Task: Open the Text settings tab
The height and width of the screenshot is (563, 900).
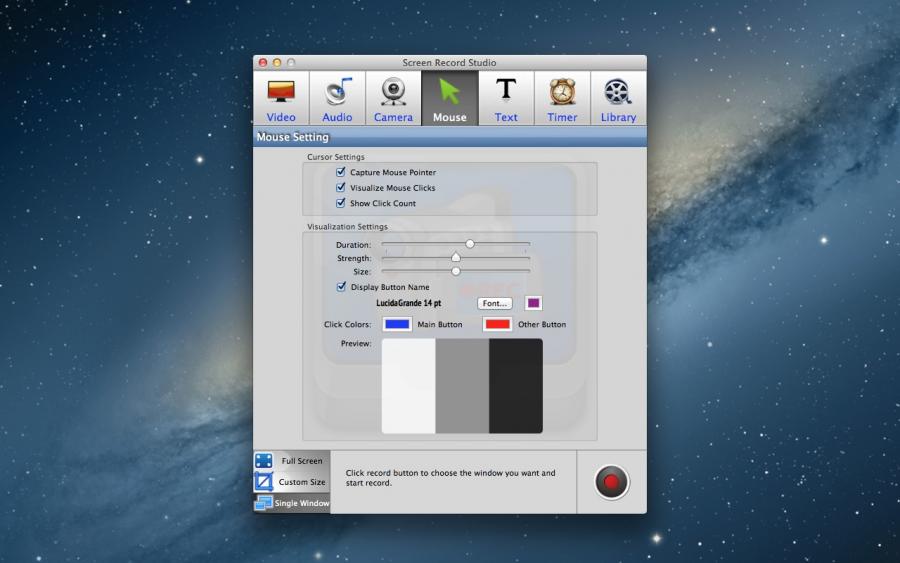Action: coord(506,98)
